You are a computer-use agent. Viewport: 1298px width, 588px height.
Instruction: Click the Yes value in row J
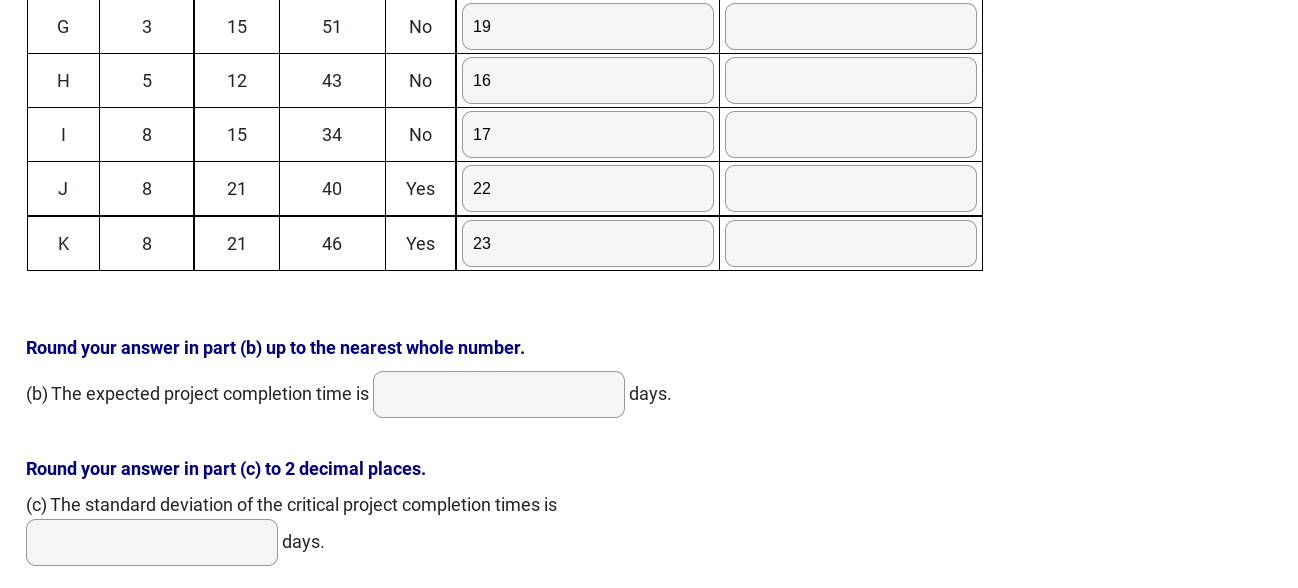[x=420, y=188]
